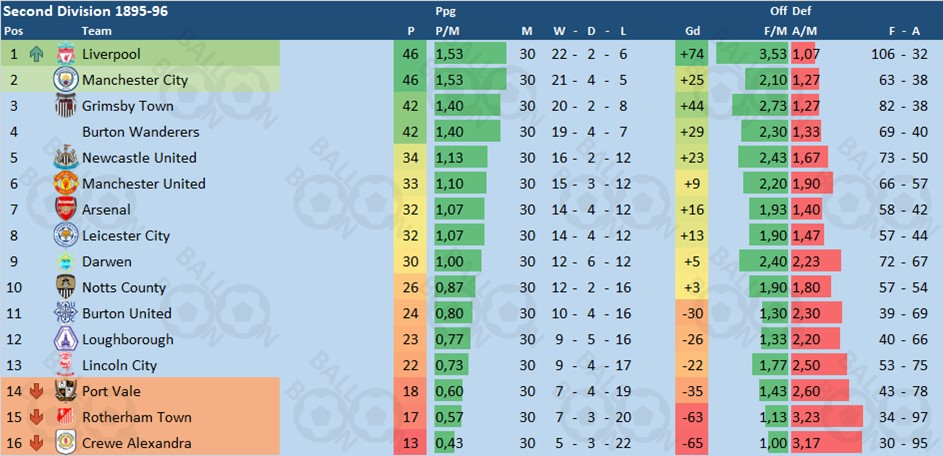
Task: Select the Arsenal crest icon
Action: tap(66, 209)
